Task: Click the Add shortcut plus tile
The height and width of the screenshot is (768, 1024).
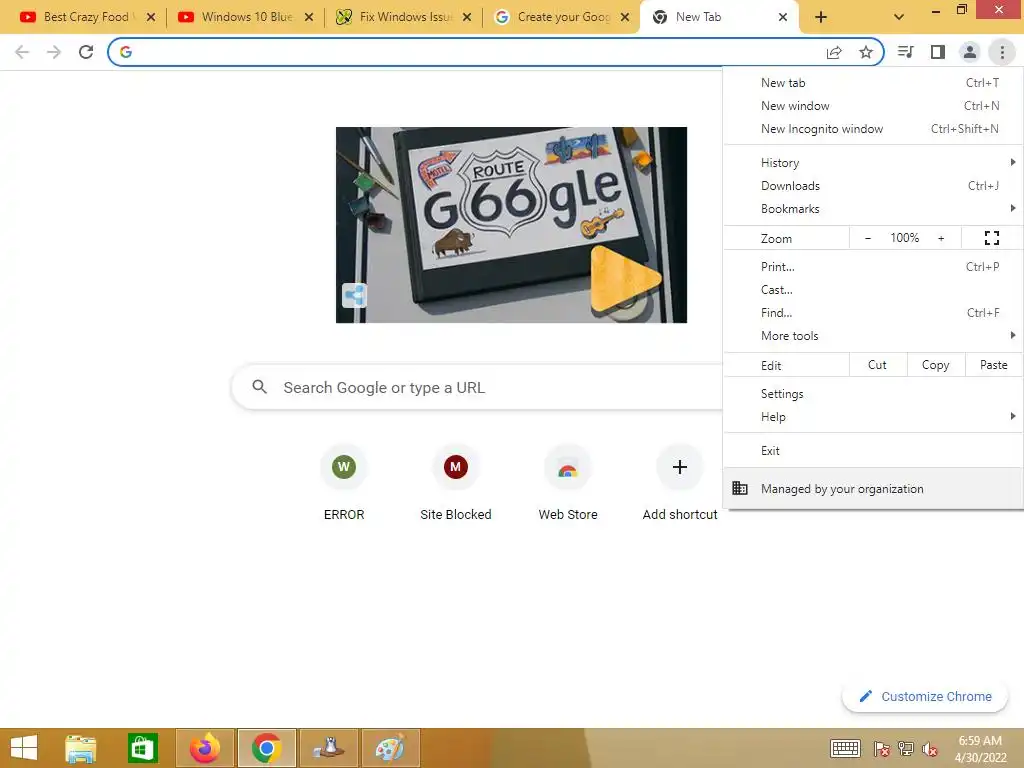Action: [x=680, y=483]
